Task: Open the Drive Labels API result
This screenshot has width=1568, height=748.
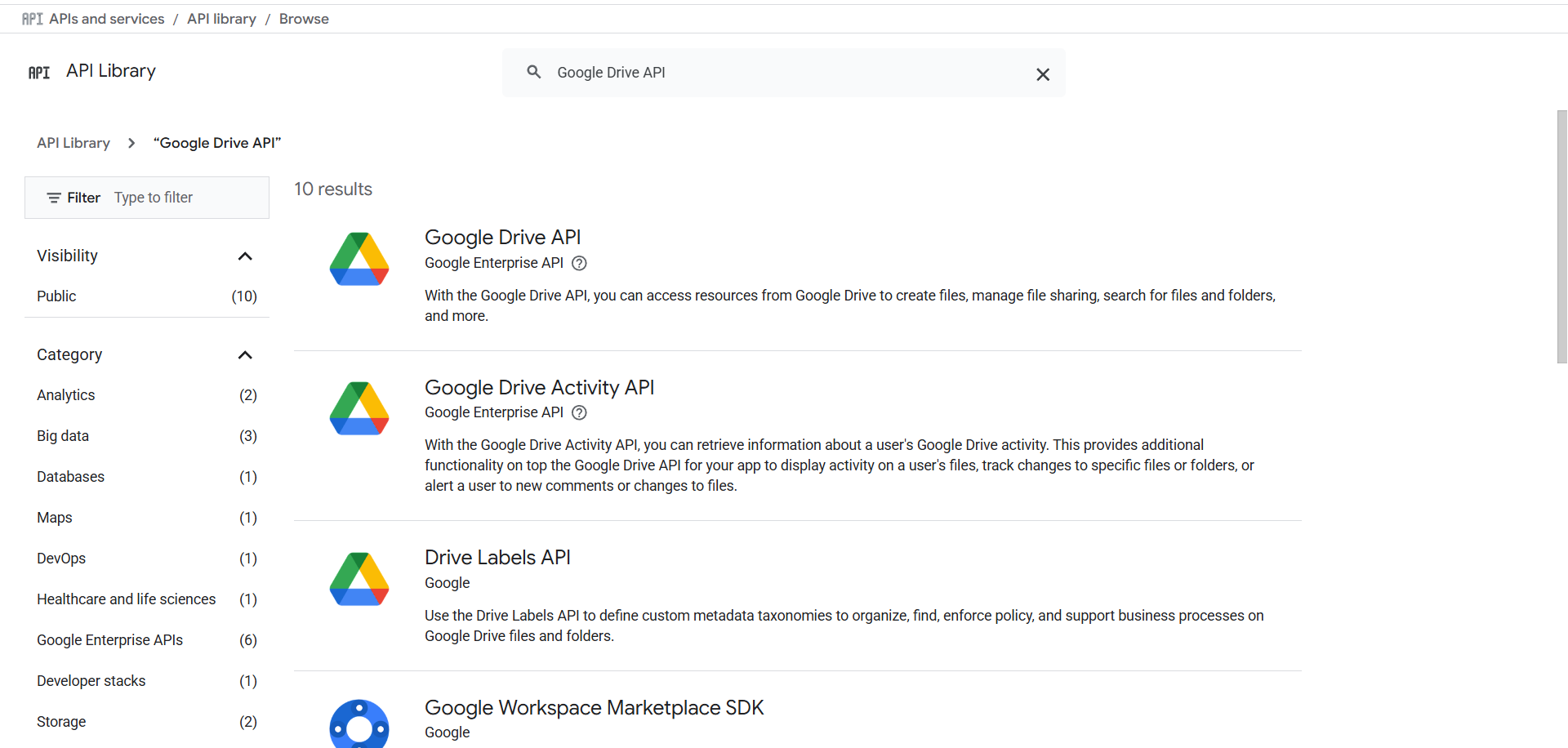Action: pos(497,557)
